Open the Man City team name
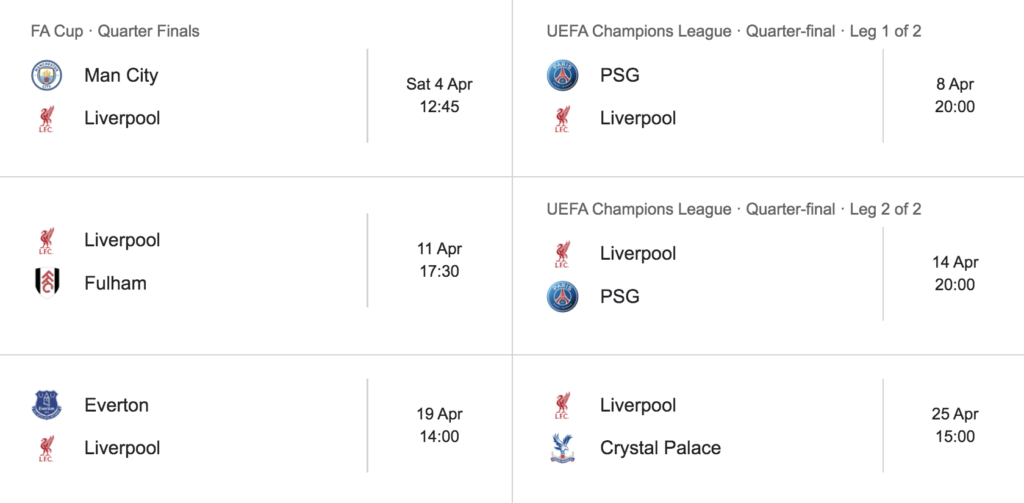1024x503 pixels. tap(121, 75)
